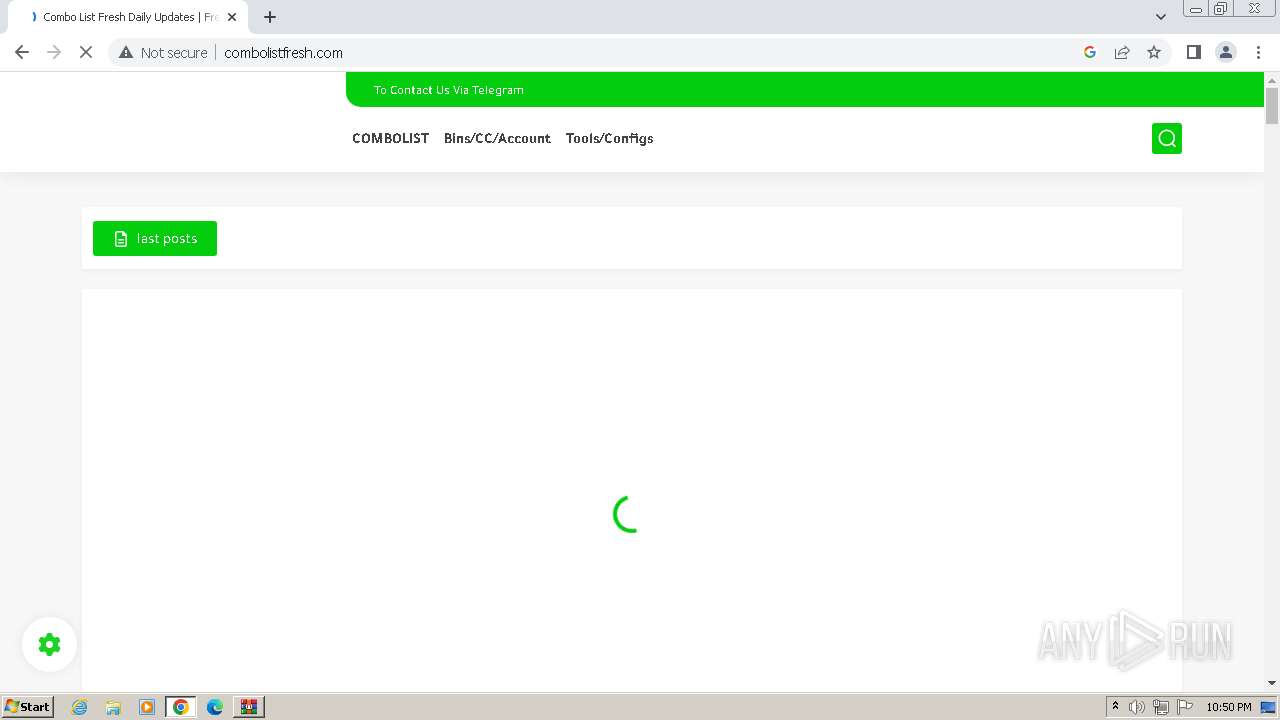Open the Google icon in address bar
Viewport: 1280px width, 720px height.
click(1090, 52)
